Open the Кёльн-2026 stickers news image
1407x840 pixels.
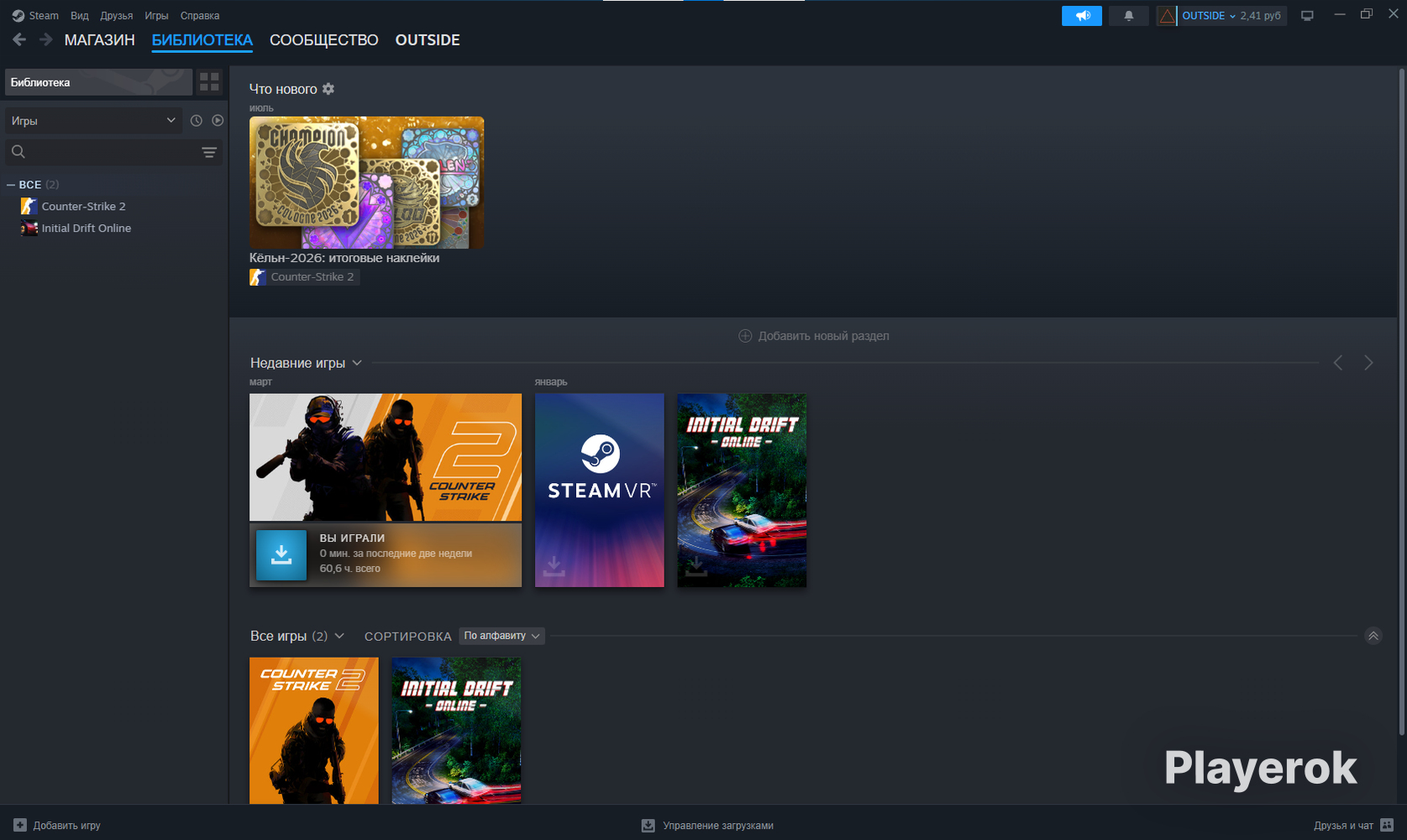(366, 182)
